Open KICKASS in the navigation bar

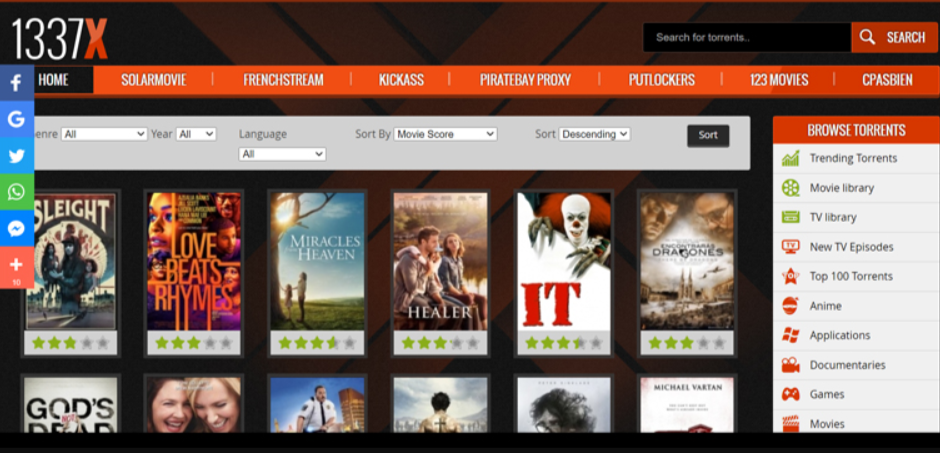[402, 80]
